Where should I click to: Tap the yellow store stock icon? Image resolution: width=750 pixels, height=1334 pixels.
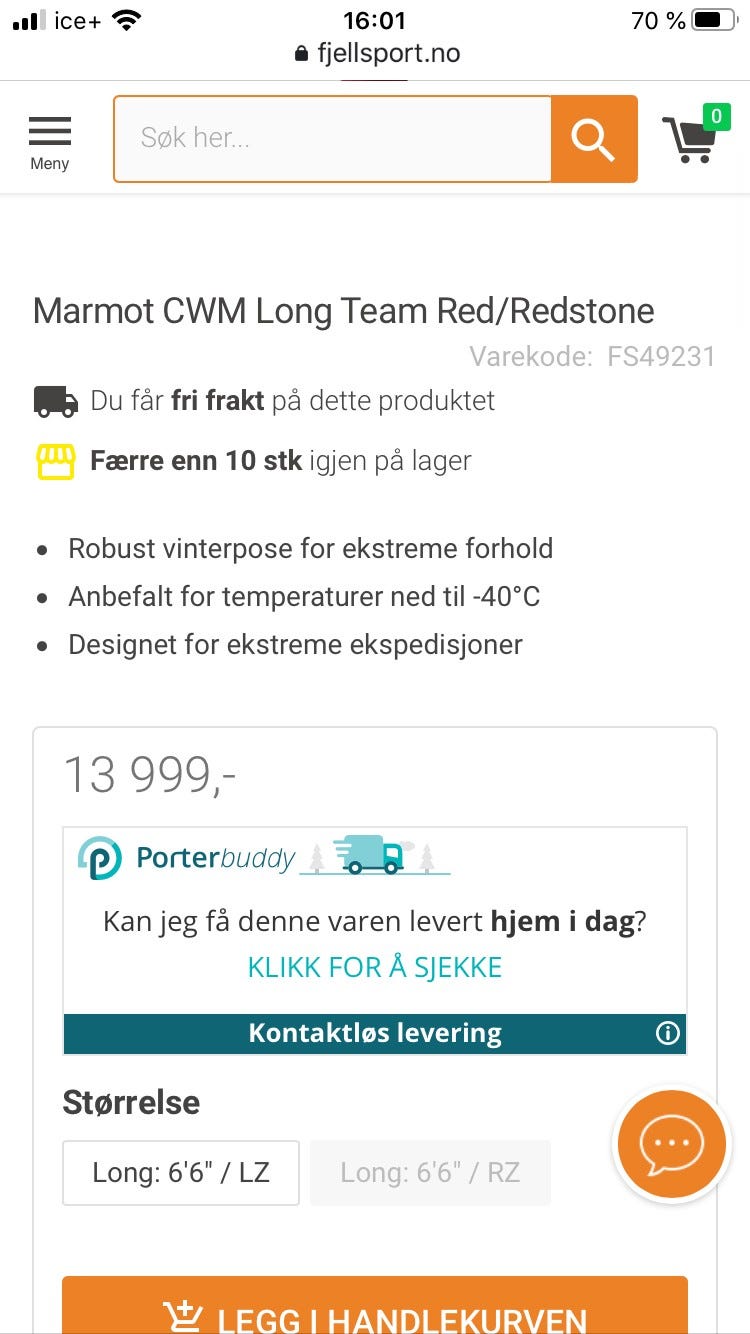point(56,461)
